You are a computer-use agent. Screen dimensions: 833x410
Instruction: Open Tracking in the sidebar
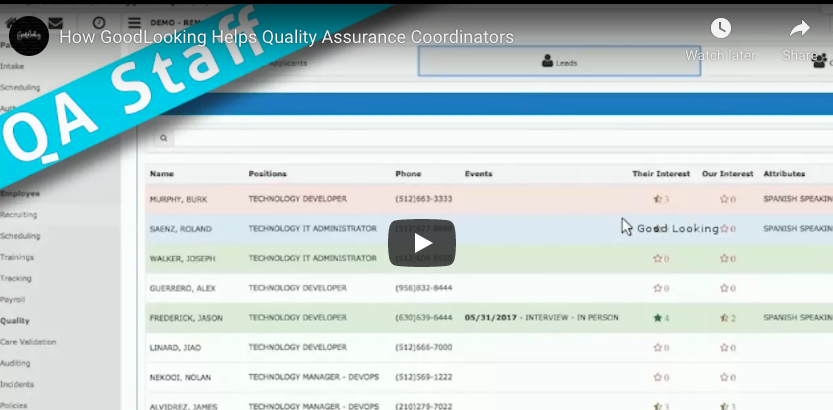click(16, 278)
